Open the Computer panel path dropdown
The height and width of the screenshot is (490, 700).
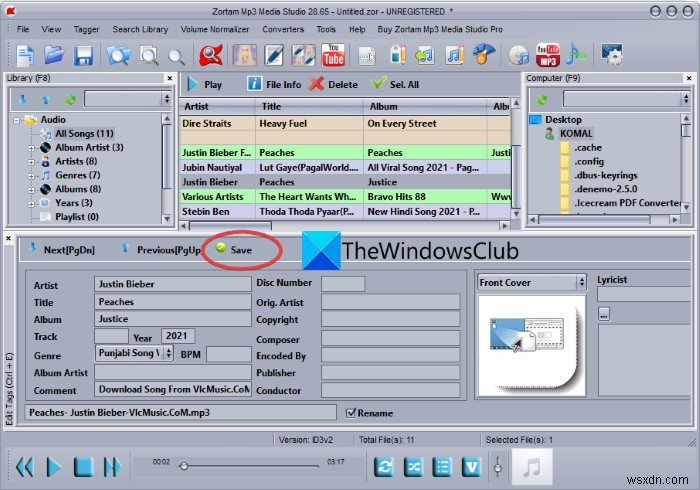(686, 99)
